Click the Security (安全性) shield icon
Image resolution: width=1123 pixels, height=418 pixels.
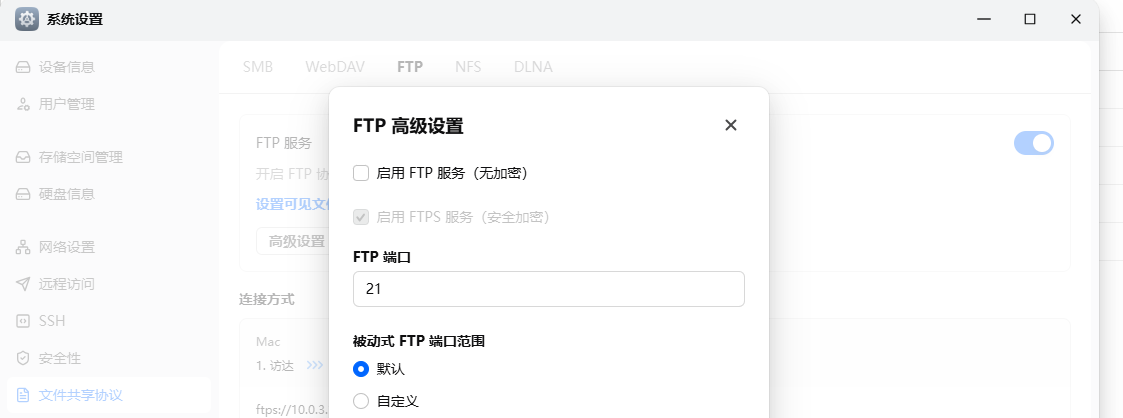23,358
